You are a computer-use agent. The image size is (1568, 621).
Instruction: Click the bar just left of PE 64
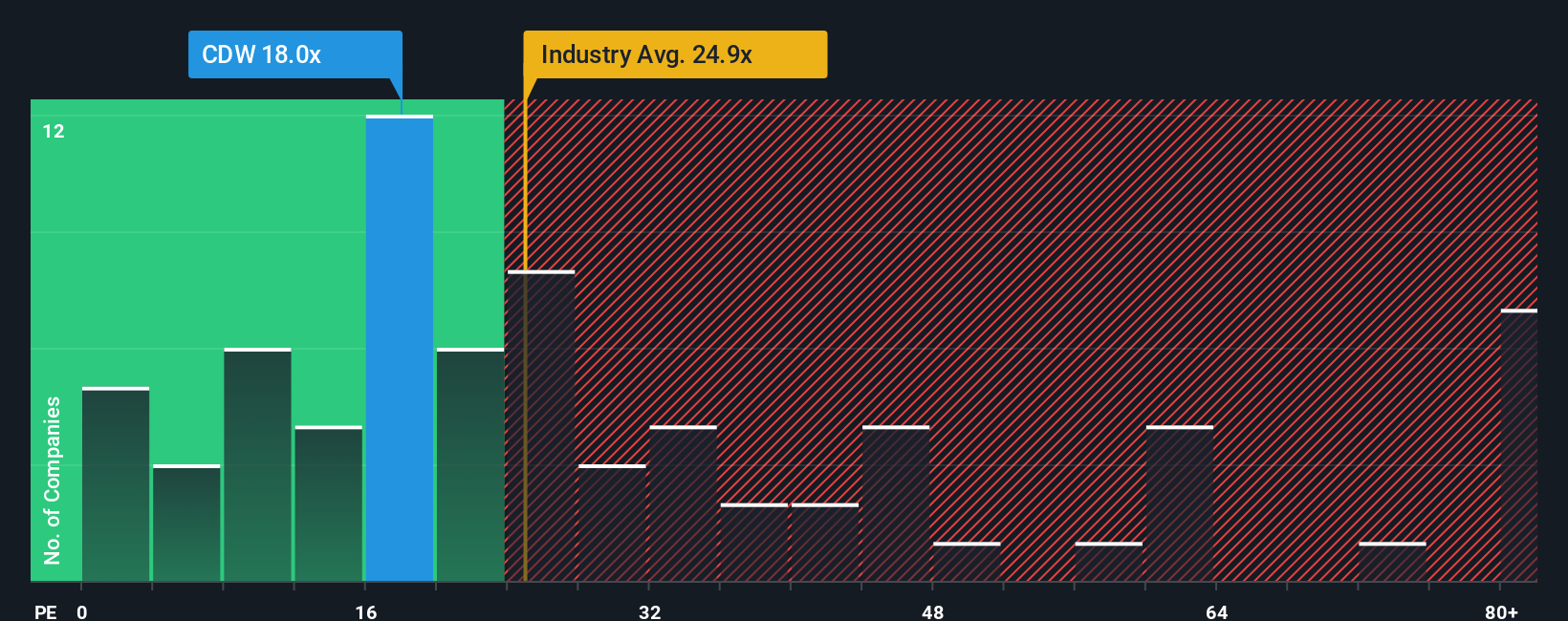[x=1180, y=503]
